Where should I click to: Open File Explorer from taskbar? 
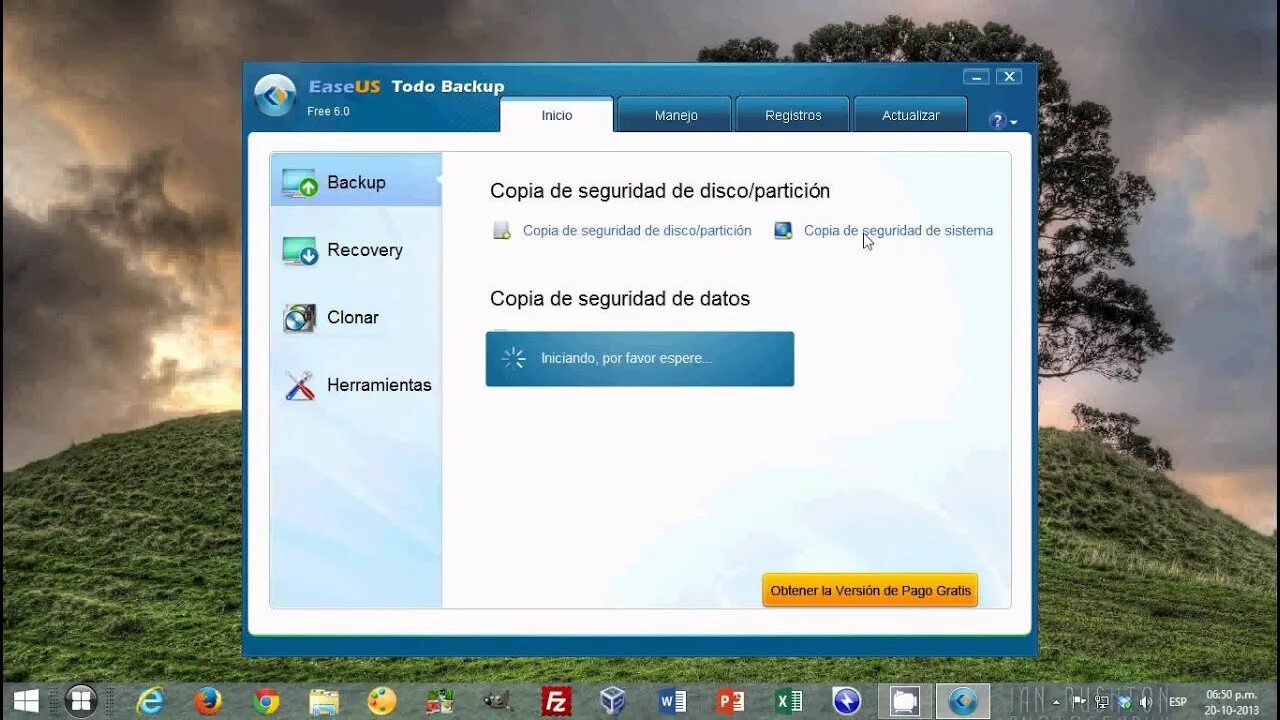(324, 701)
